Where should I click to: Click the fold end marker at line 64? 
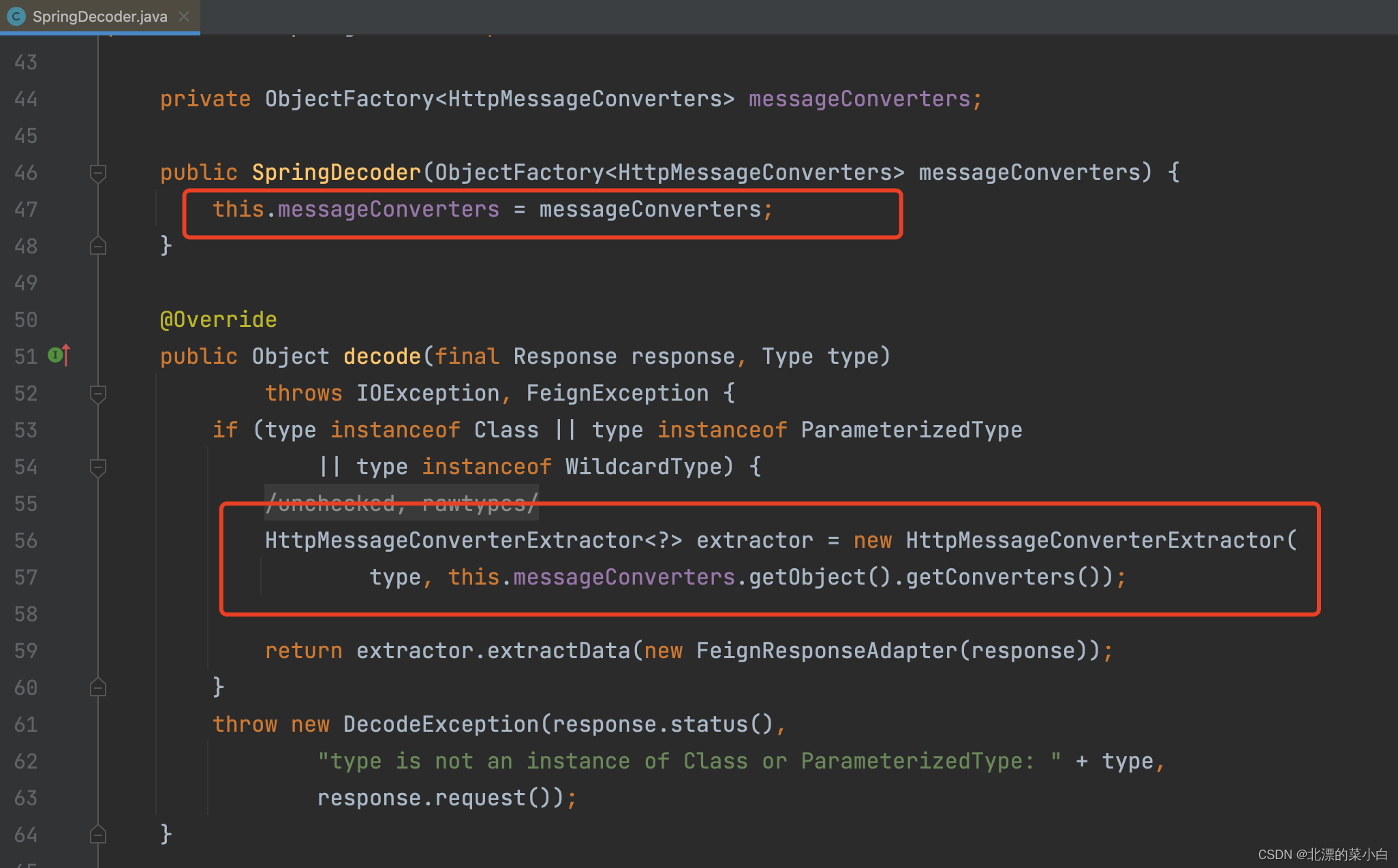pos(98,835)
